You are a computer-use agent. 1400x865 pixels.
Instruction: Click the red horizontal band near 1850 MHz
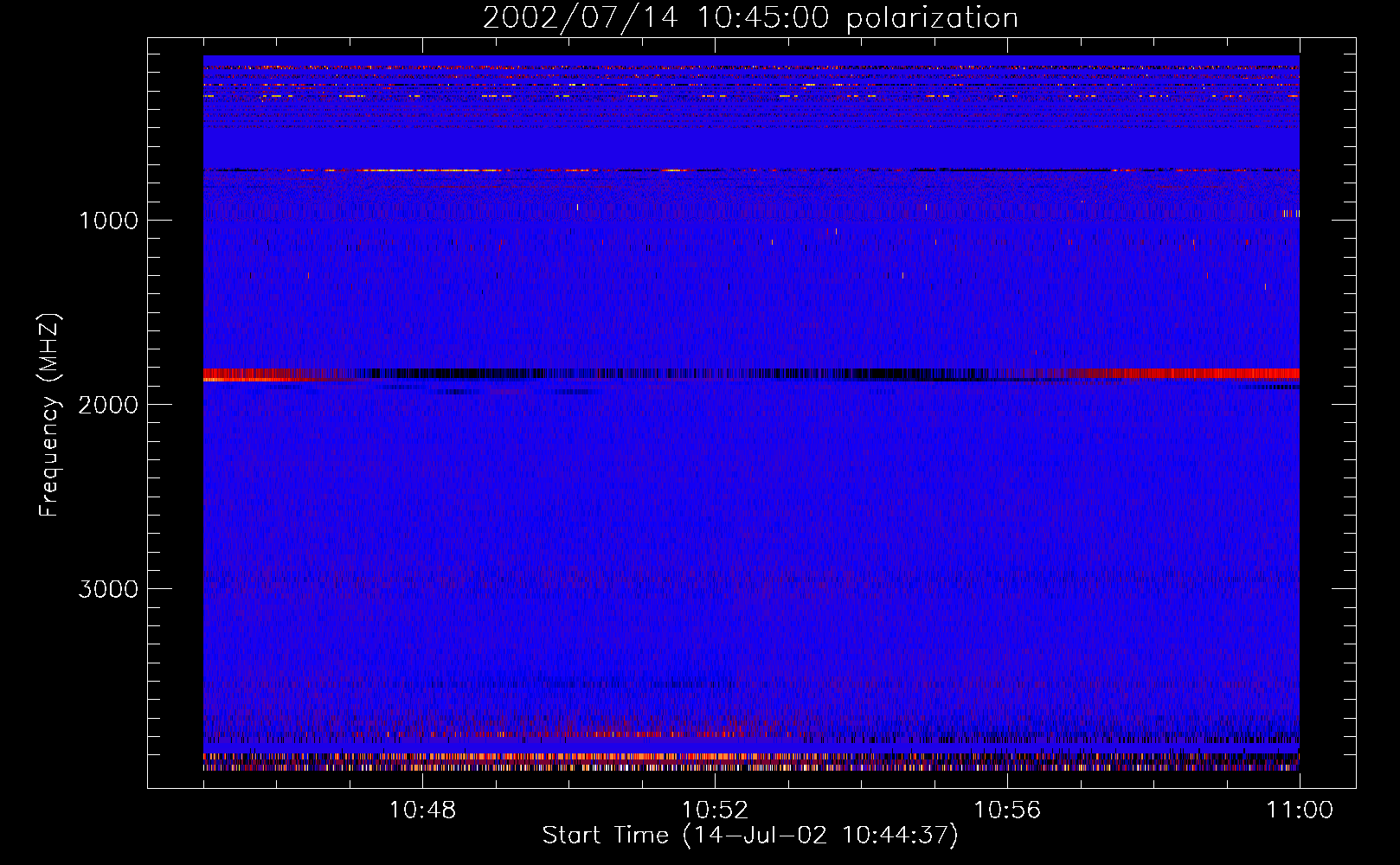tap(751, 375)
